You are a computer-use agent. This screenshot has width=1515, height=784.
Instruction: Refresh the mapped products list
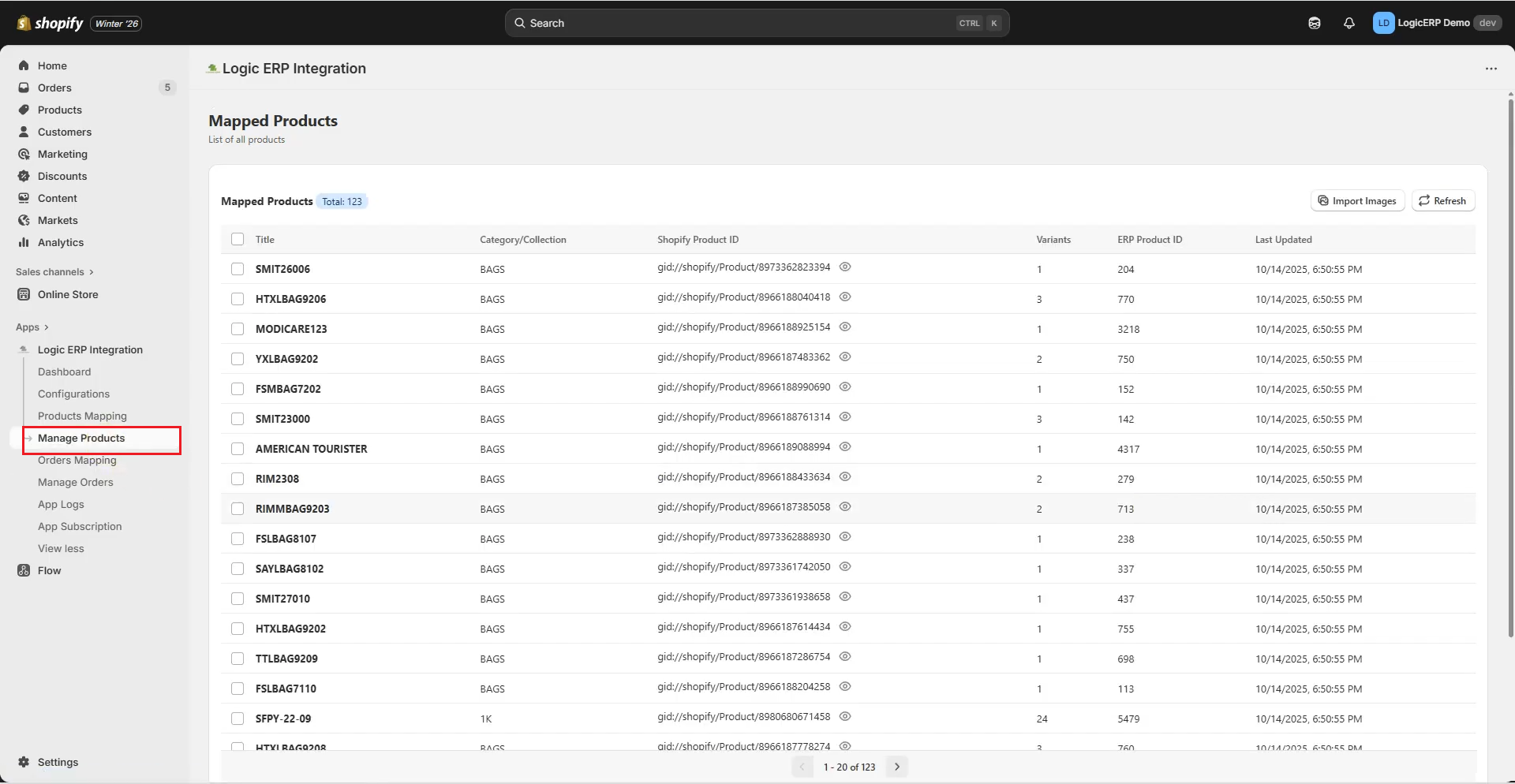pos(1442,201)
